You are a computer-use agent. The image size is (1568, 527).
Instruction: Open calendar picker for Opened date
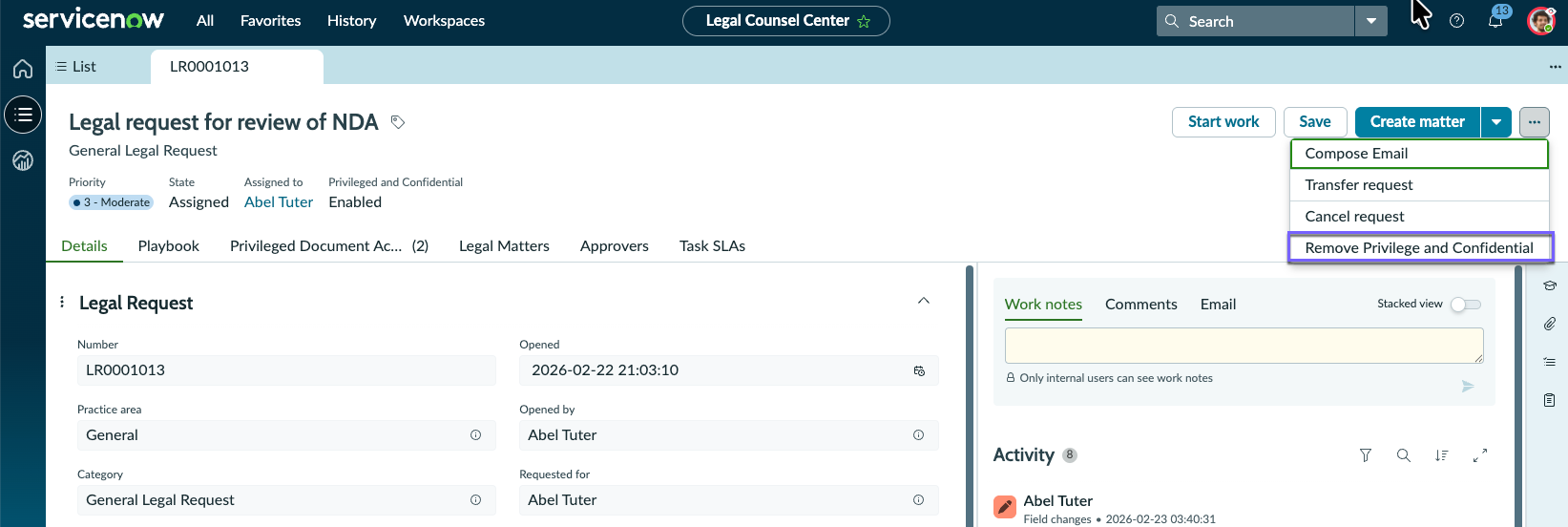tap(919, 370)
